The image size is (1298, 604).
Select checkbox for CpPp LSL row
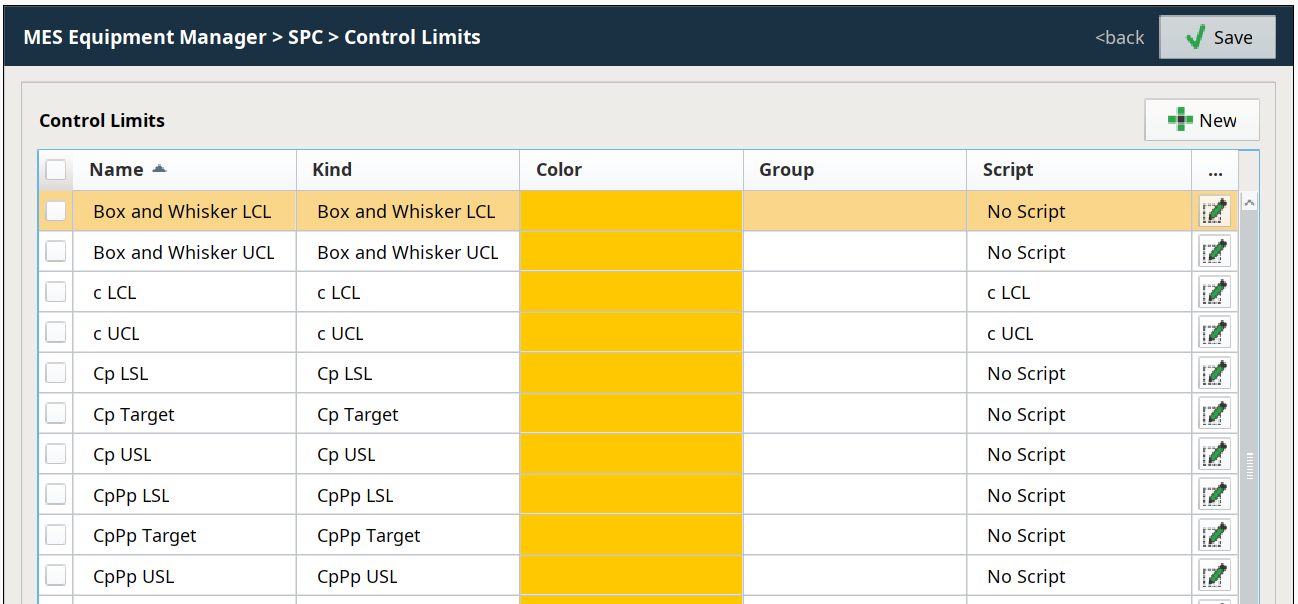click(x=56, y=495)
